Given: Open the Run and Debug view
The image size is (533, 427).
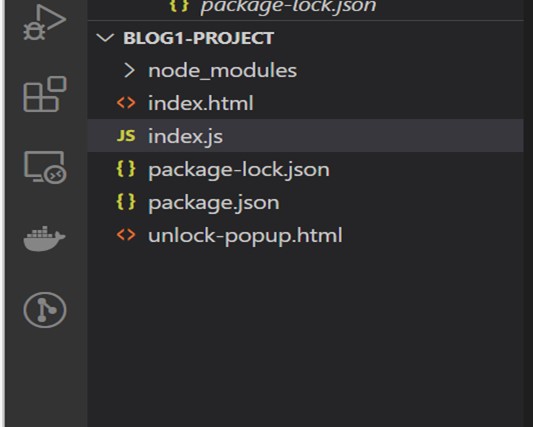Looking at the screenshot, I should [x=44, y=22].
